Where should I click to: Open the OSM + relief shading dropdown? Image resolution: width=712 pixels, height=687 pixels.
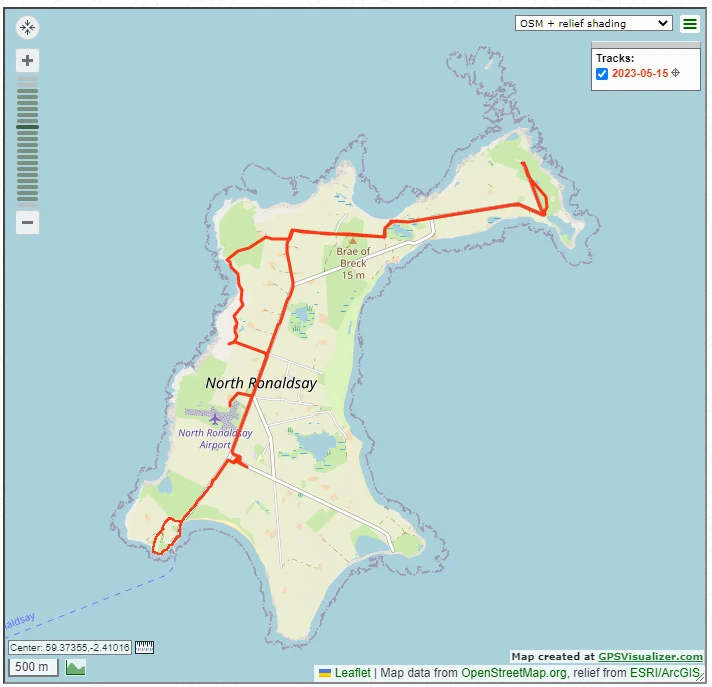593,23
